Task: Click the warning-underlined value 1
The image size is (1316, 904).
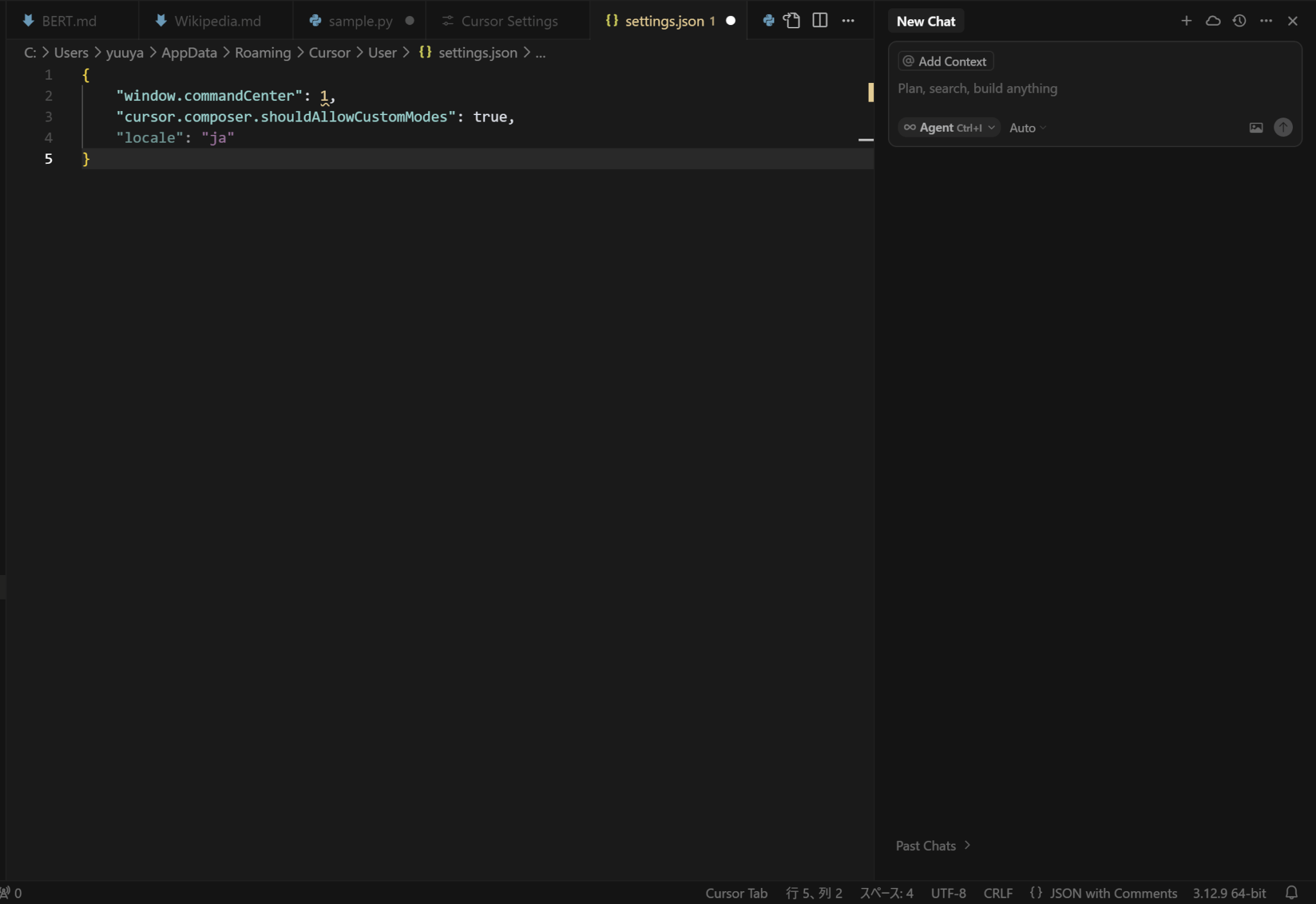Action: coord(325,96)
